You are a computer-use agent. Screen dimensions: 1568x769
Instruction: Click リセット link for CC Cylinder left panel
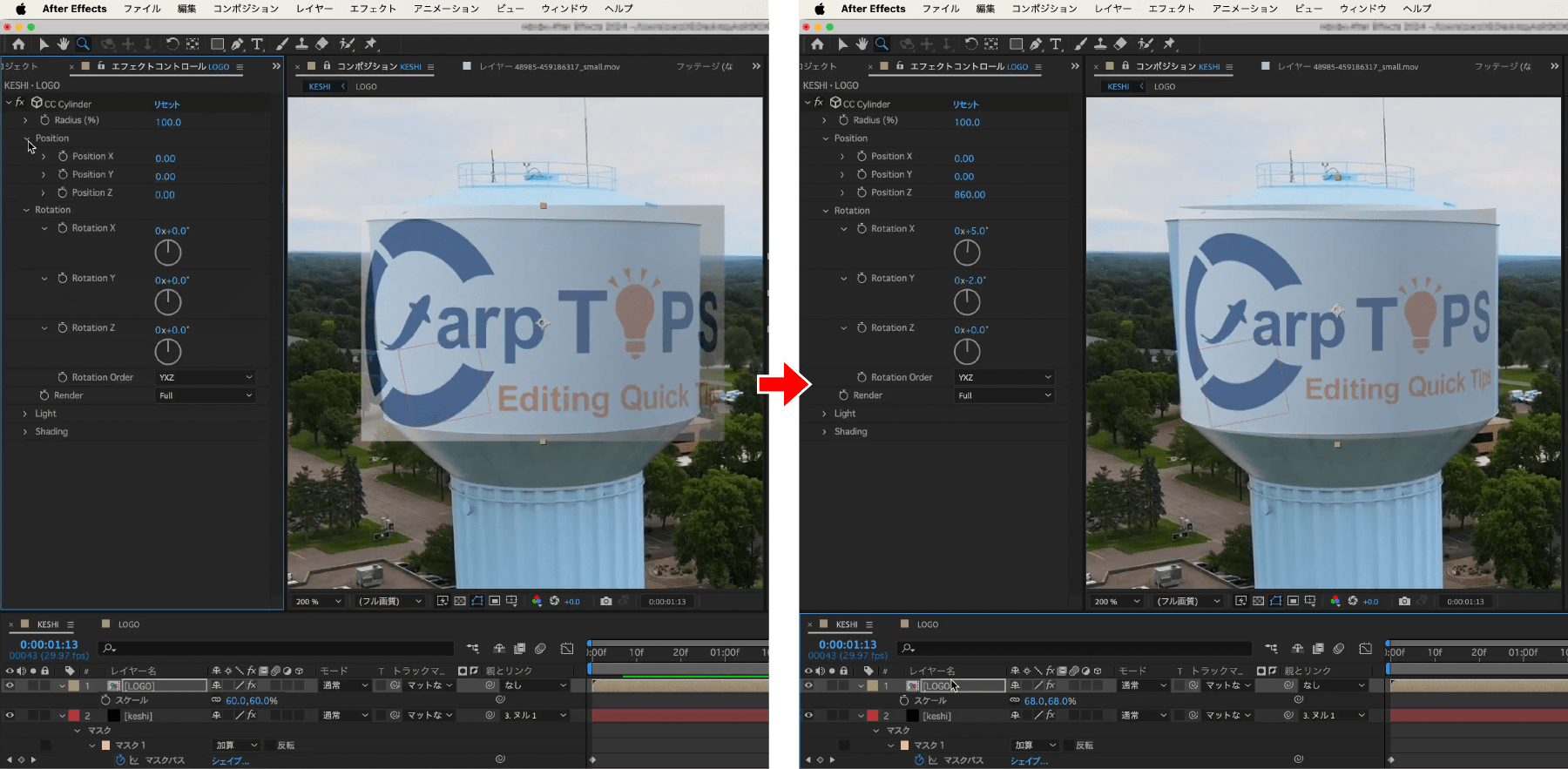[167, 105]
